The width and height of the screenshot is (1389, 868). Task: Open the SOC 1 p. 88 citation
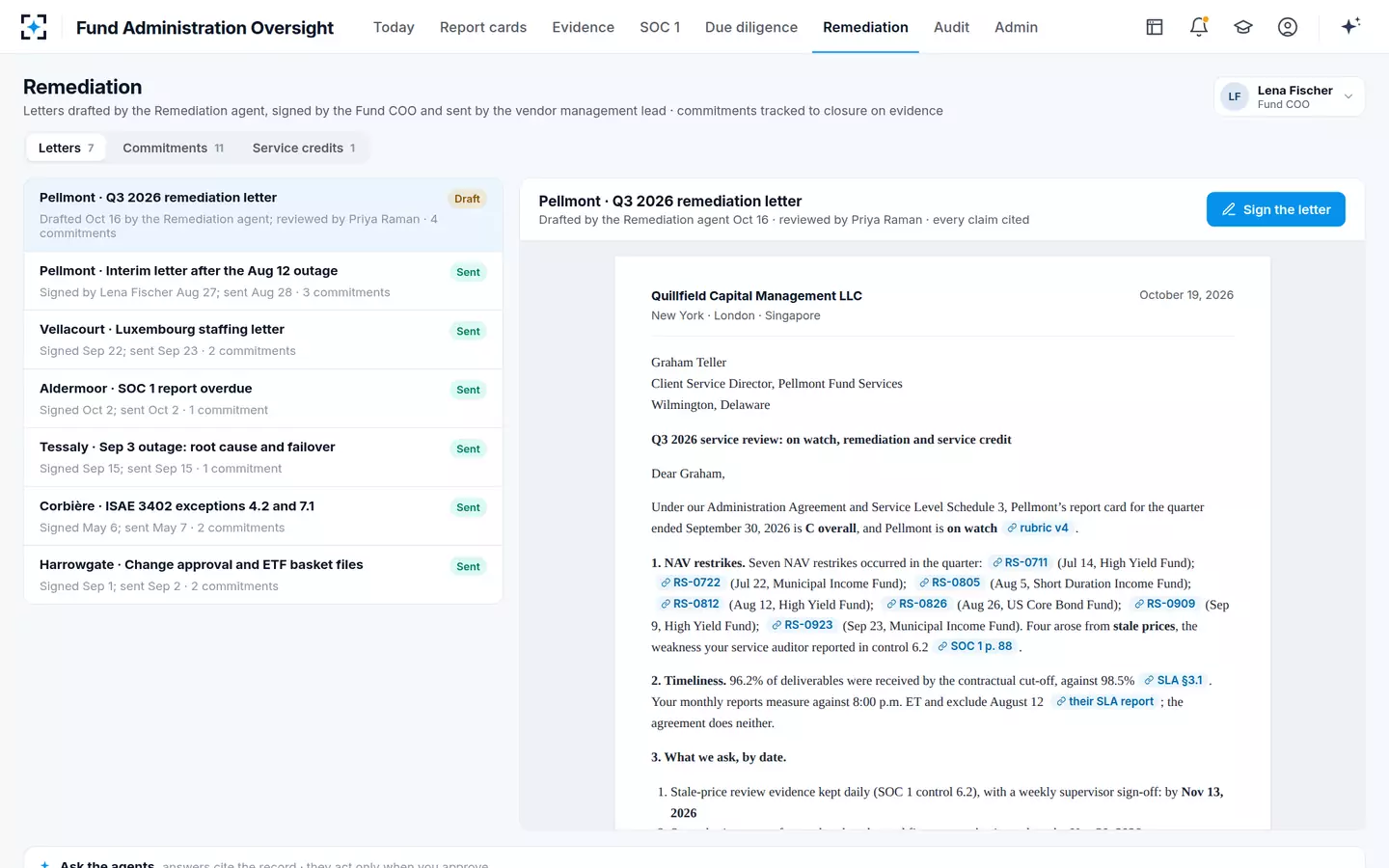(x=975, y=646)
